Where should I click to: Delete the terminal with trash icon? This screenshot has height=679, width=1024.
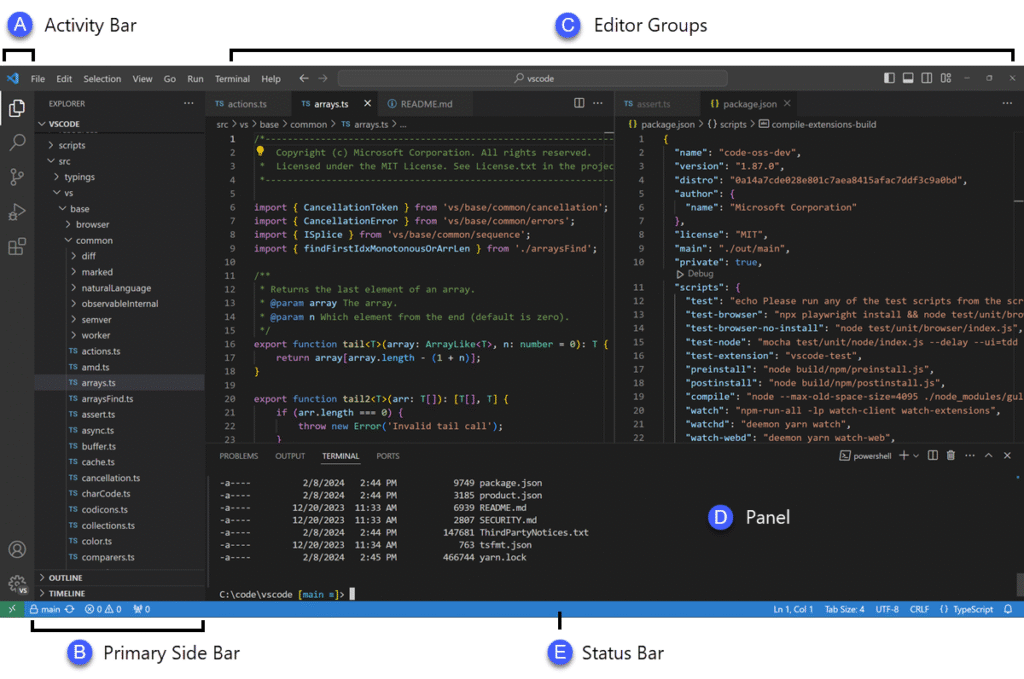951,456
